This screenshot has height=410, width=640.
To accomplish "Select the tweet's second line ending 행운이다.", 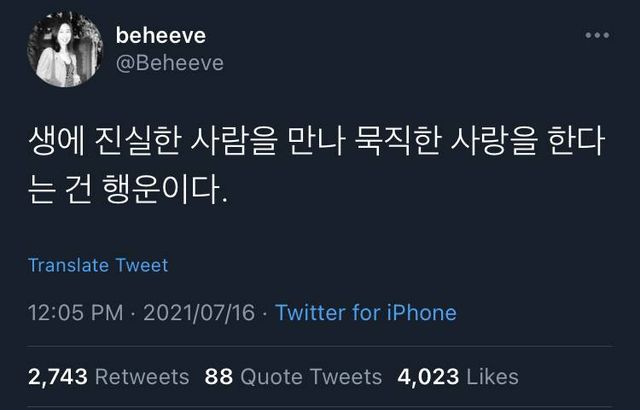I will click(x=127, y=190).
